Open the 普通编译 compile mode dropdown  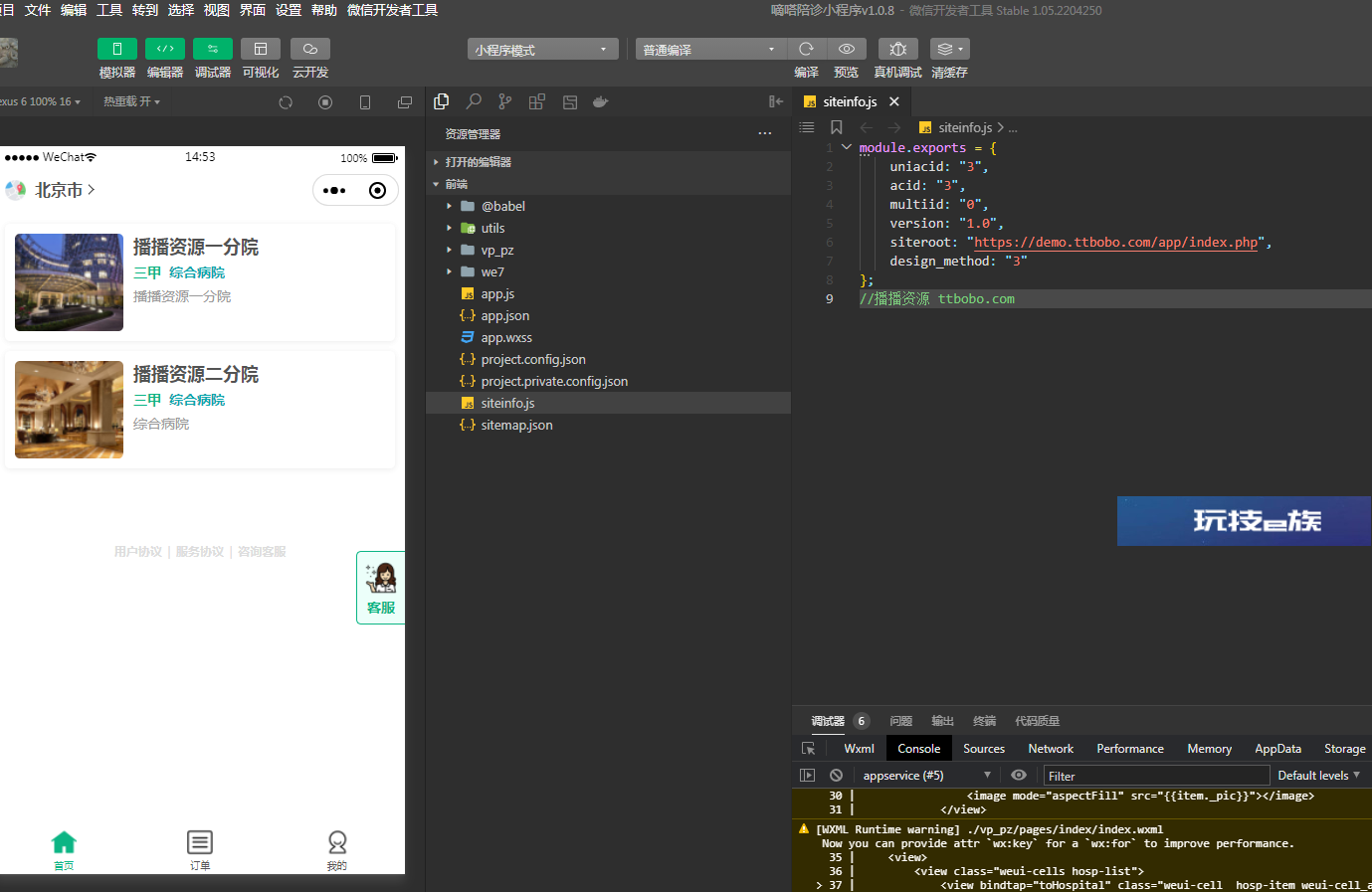(710, 50)
